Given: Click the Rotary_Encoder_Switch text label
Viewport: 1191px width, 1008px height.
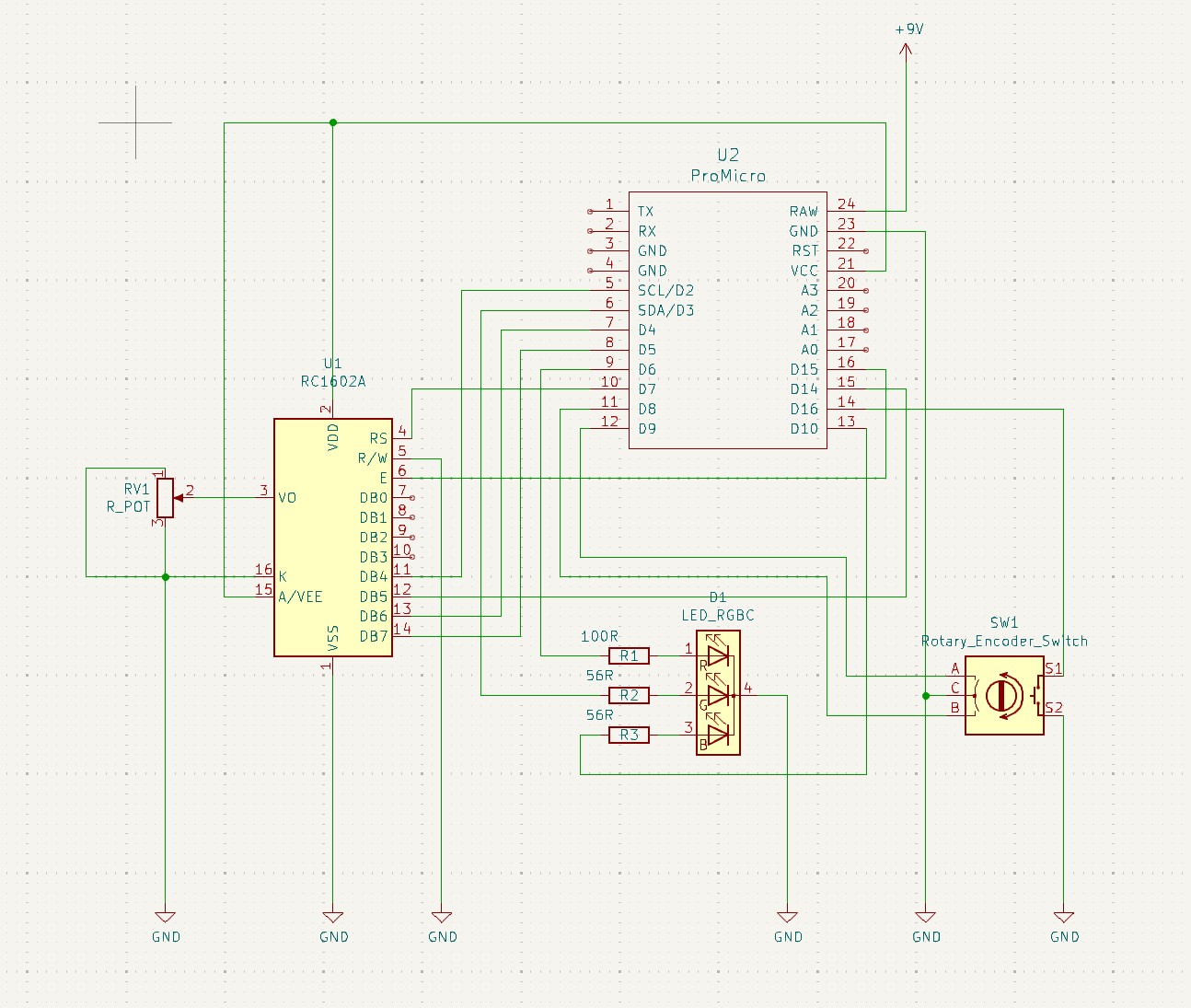Looking at the screenshot, I should (1004, 641).
